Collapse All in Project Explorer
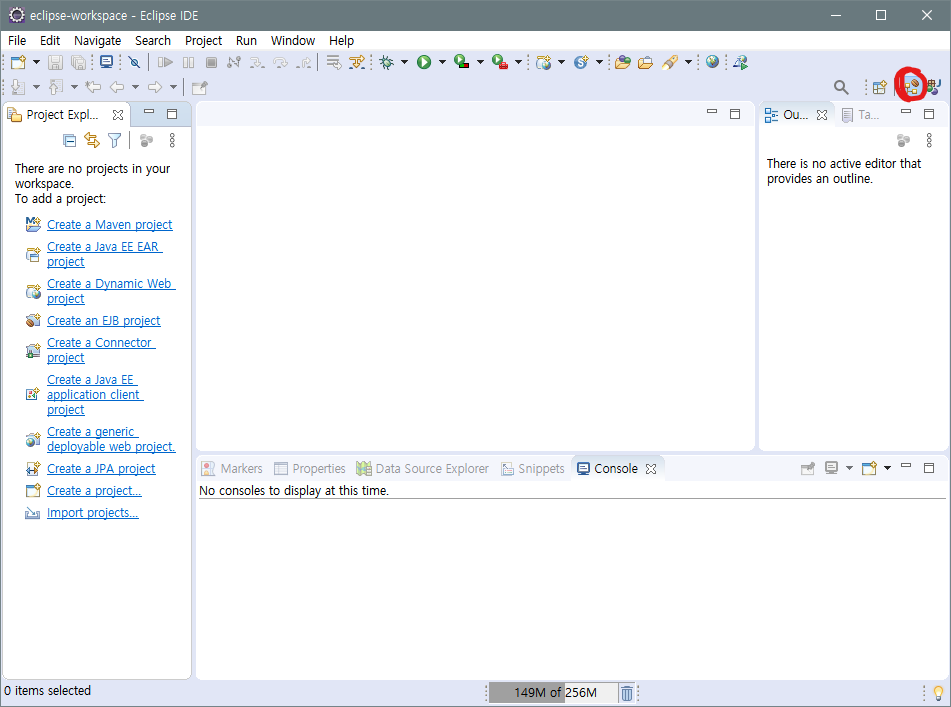 [x=70, y=141]
